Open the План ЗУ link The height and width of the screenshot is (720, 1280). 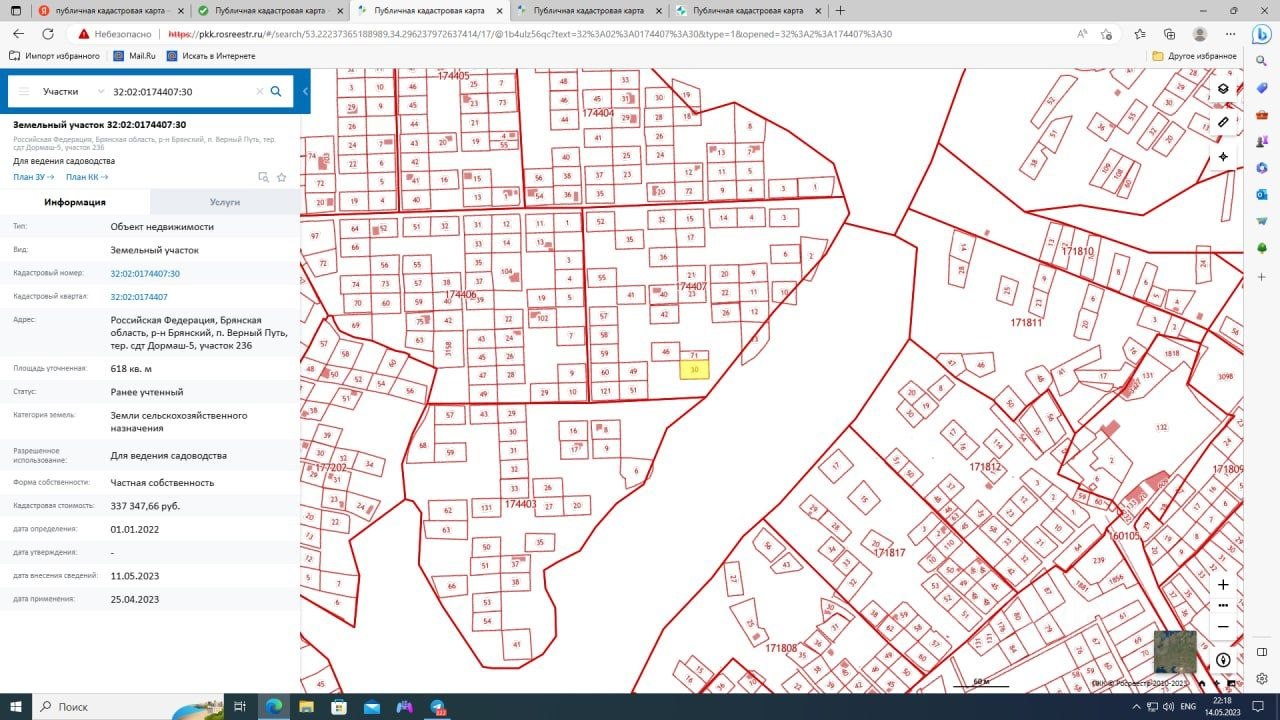click(x=34, y=177)
